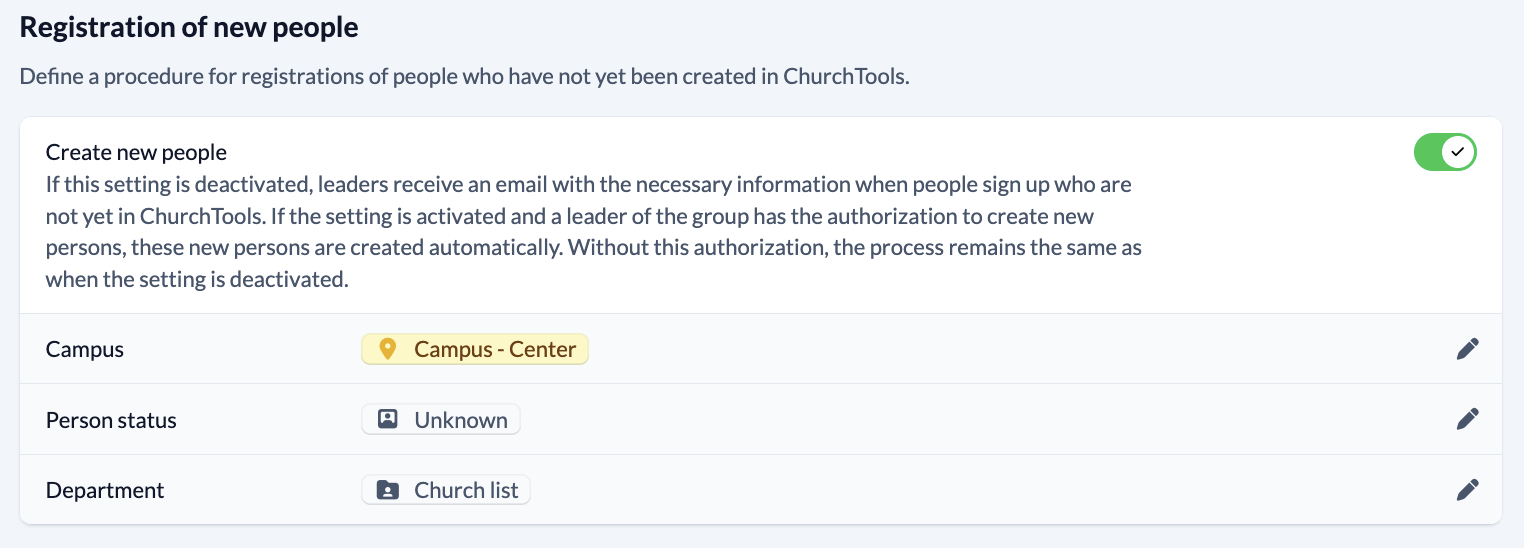Select the "Campus - Center" chip text
The image size is (1524, 548).
click(x=495, y=349)
